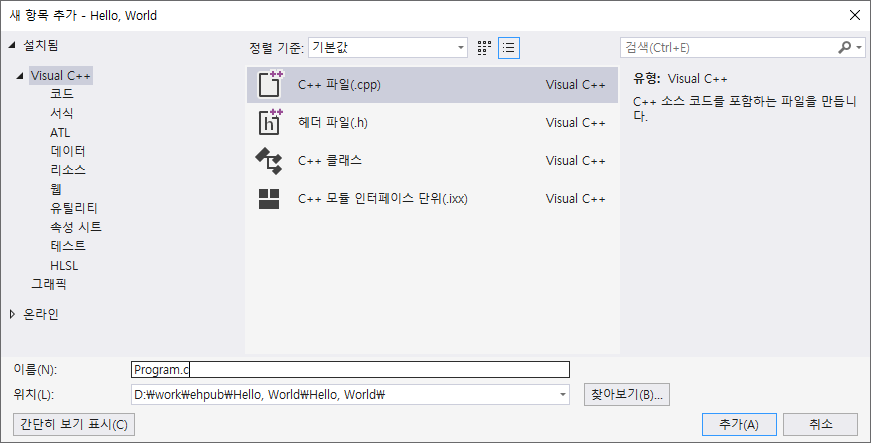Select the 데이터 category

68,151
